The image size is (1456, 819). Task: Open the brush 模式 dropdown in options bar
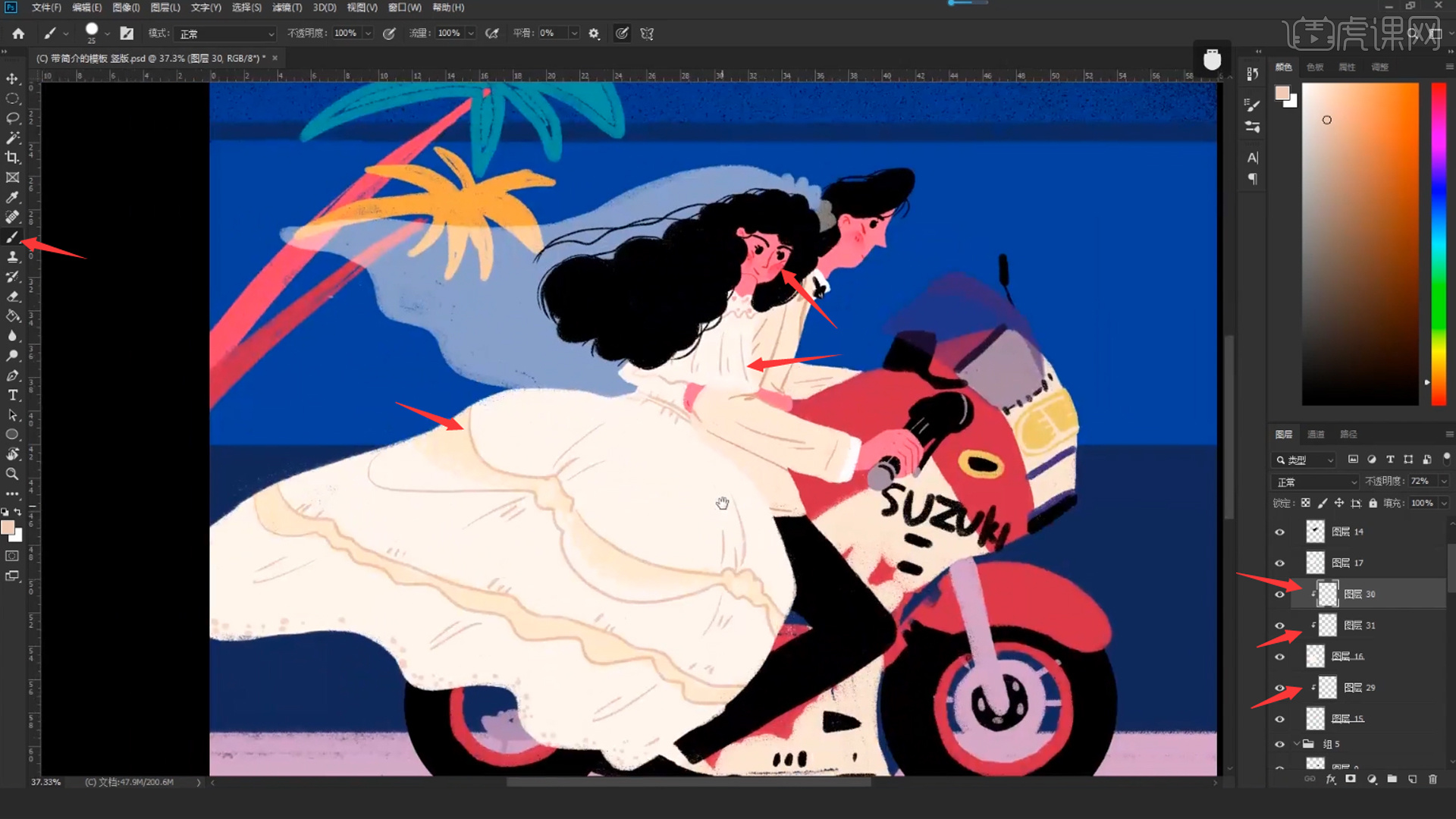point(226,34)
